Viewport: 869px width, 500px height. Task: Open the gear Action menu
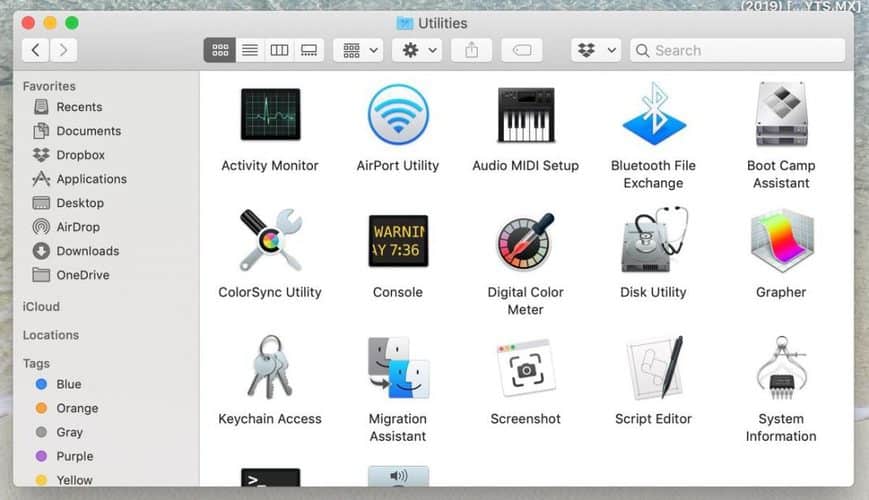[417, 50]
